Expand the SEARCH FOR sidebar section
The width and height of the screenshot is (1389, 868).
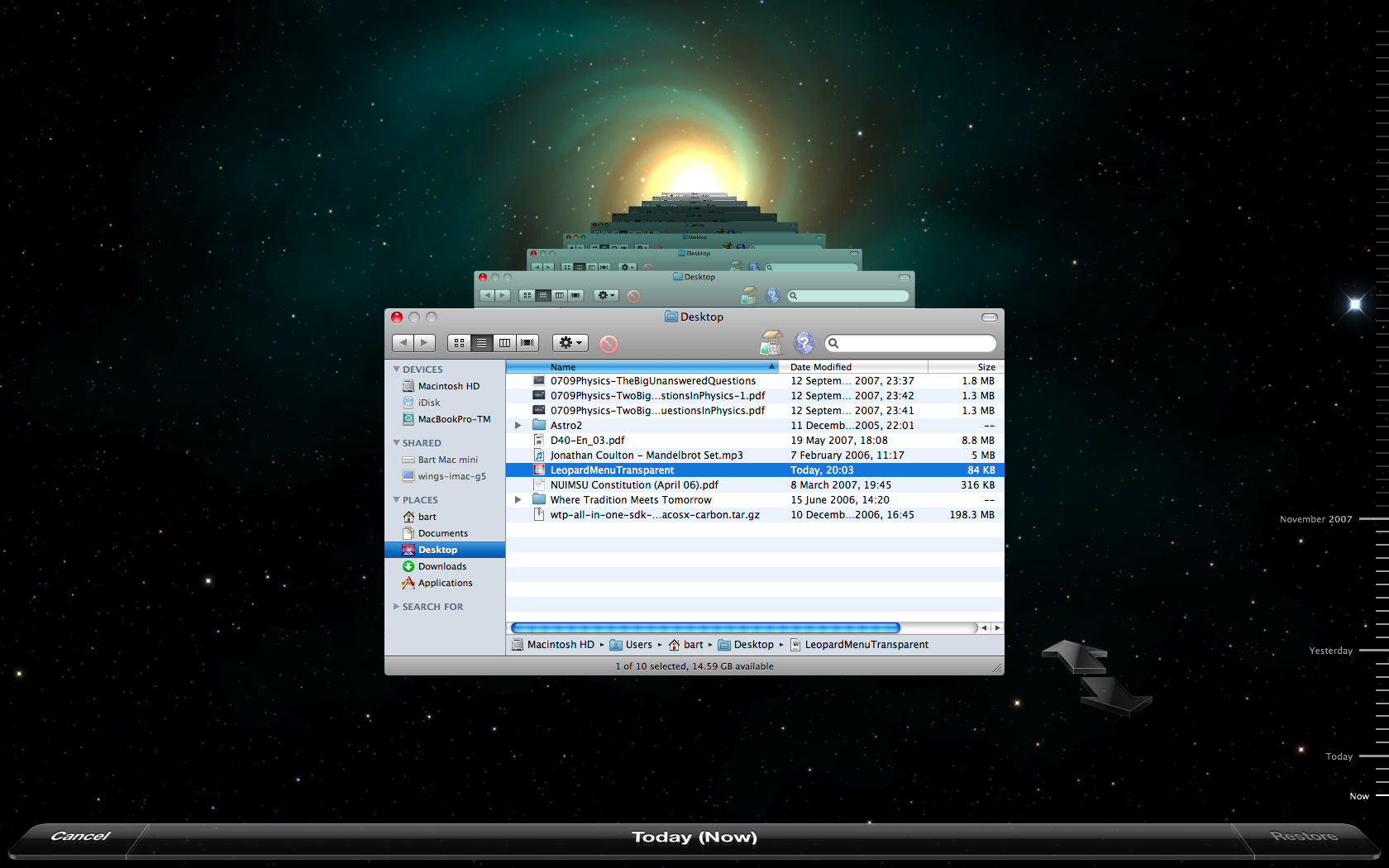coord(397,607)
